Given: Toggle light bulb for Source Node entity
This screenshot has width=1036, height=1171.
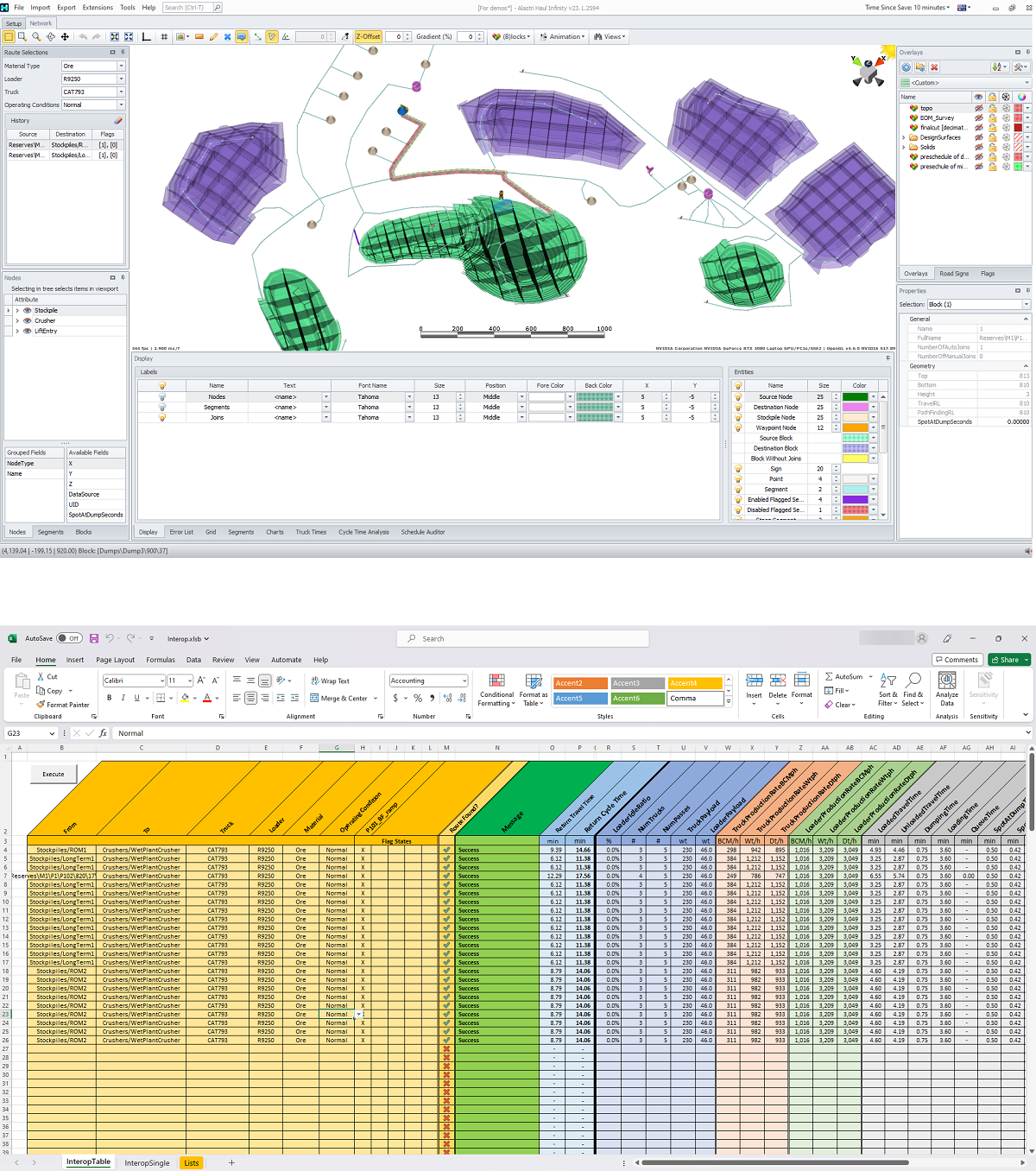Looking at the screenshot, I should (738, 397).
